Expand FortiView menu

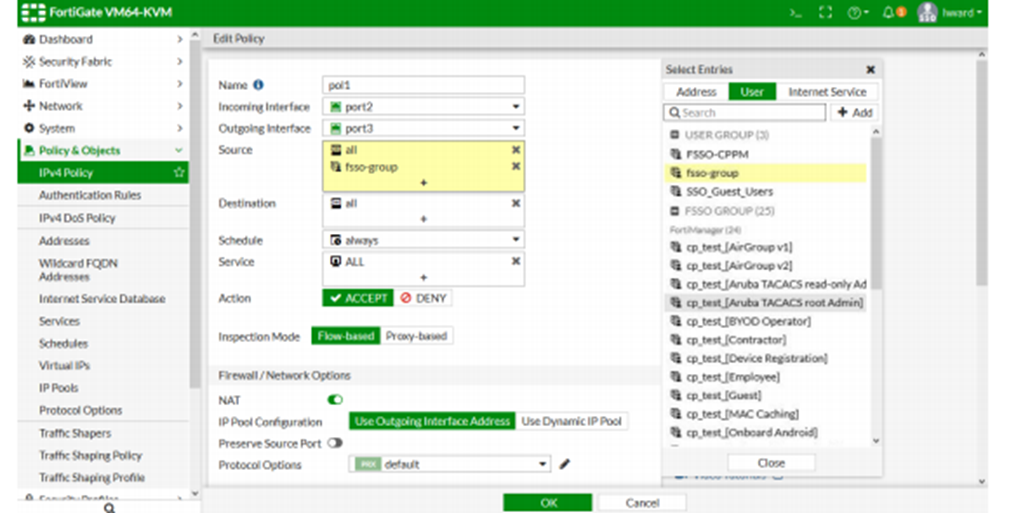point(103,84)
